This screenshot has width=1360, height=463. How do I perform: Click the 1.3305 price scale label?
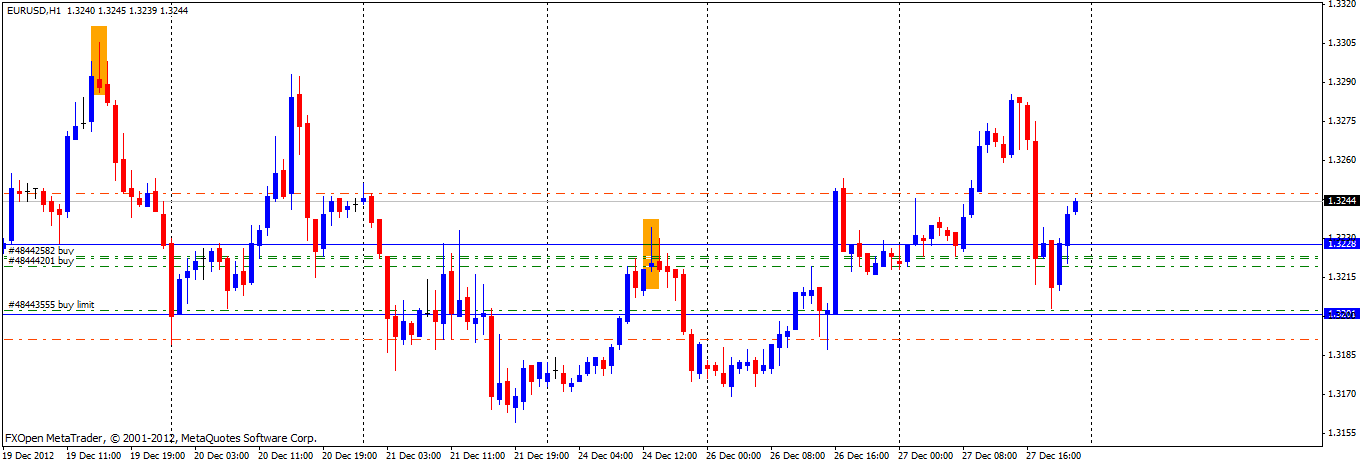[x=1341, y=43]
